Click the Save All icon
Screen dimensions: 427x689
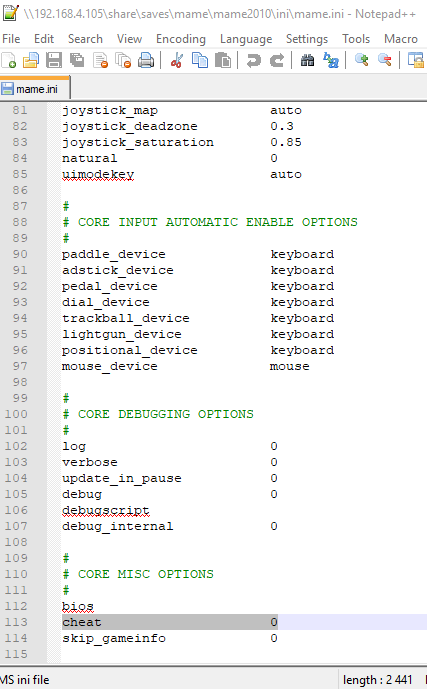(x=77, y=60)
